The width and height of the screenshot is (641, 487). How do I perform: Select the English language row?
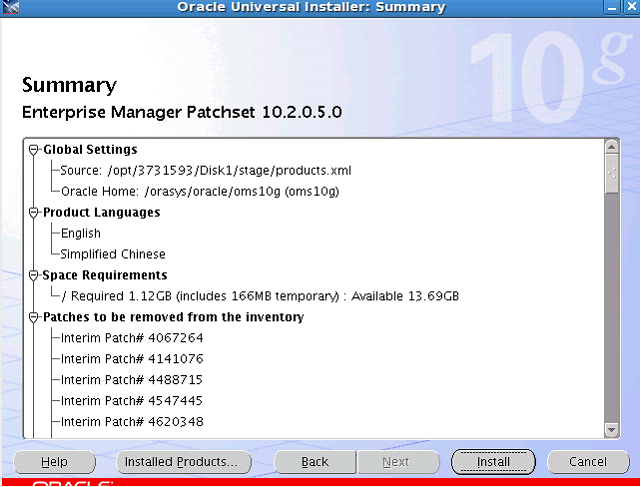81,233
